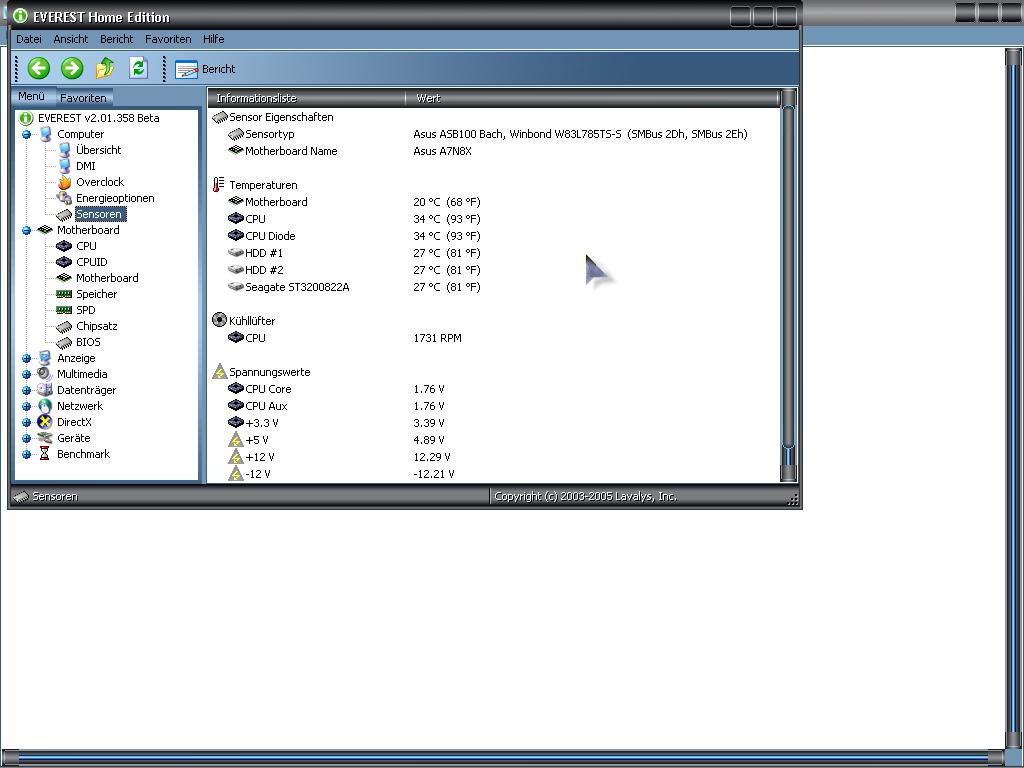
Task: Click the background window's horizontal scrollbar
Action: 503,758
